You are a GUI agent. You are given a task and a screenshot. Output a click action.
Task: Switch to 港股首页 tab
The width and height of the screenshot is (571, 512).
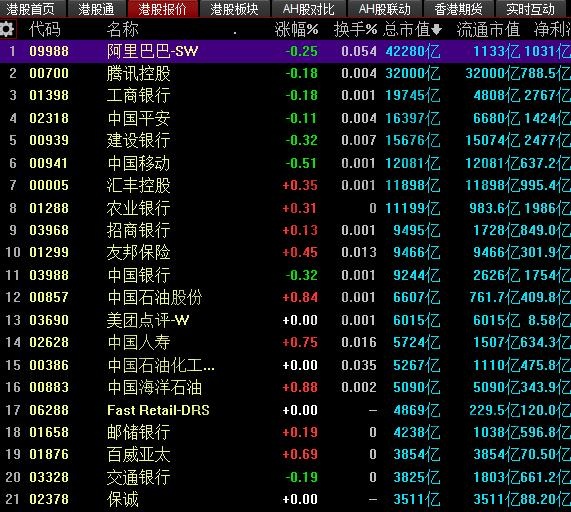(x=31, y=9)
